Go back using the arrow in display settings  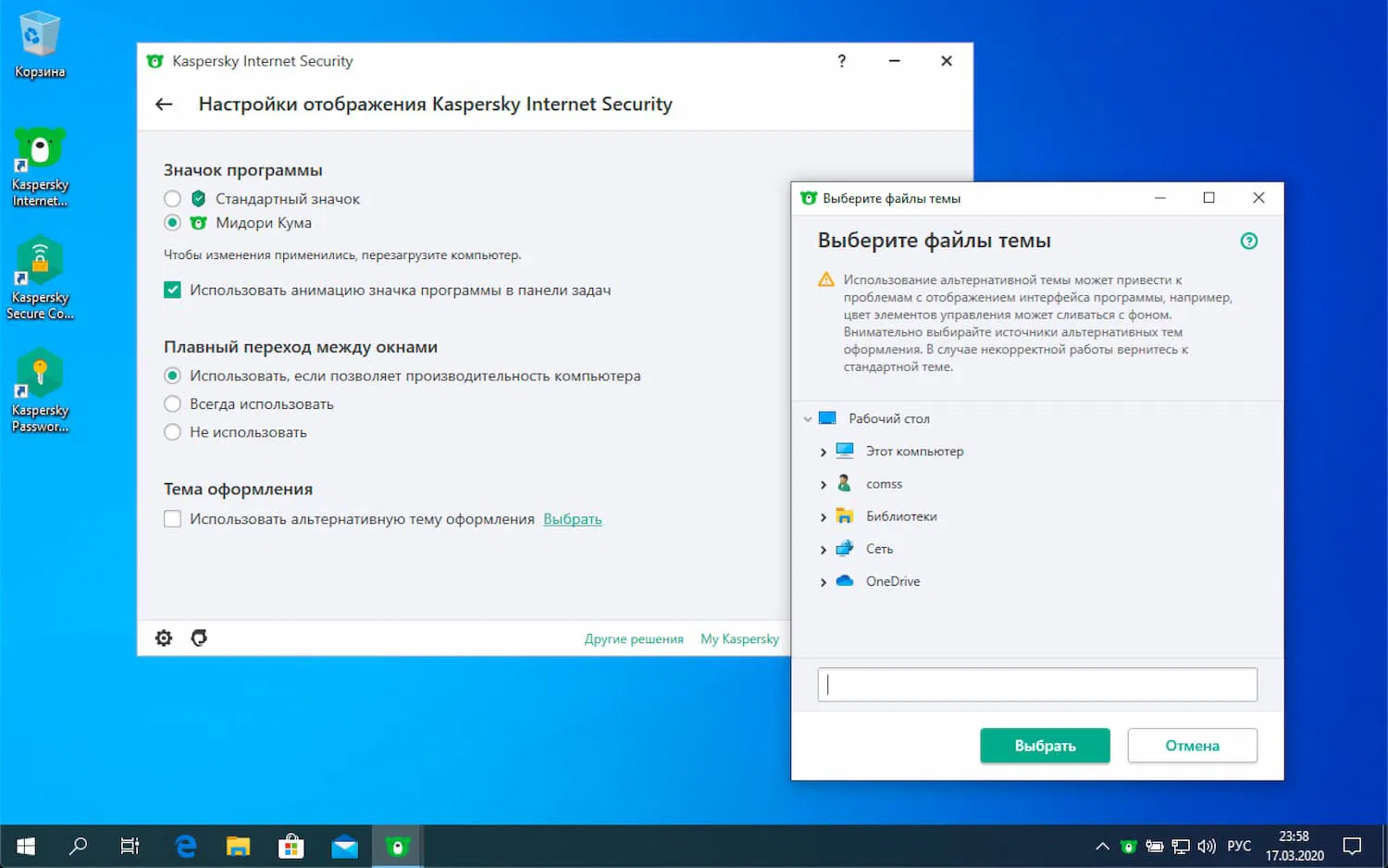click(163, 104)
